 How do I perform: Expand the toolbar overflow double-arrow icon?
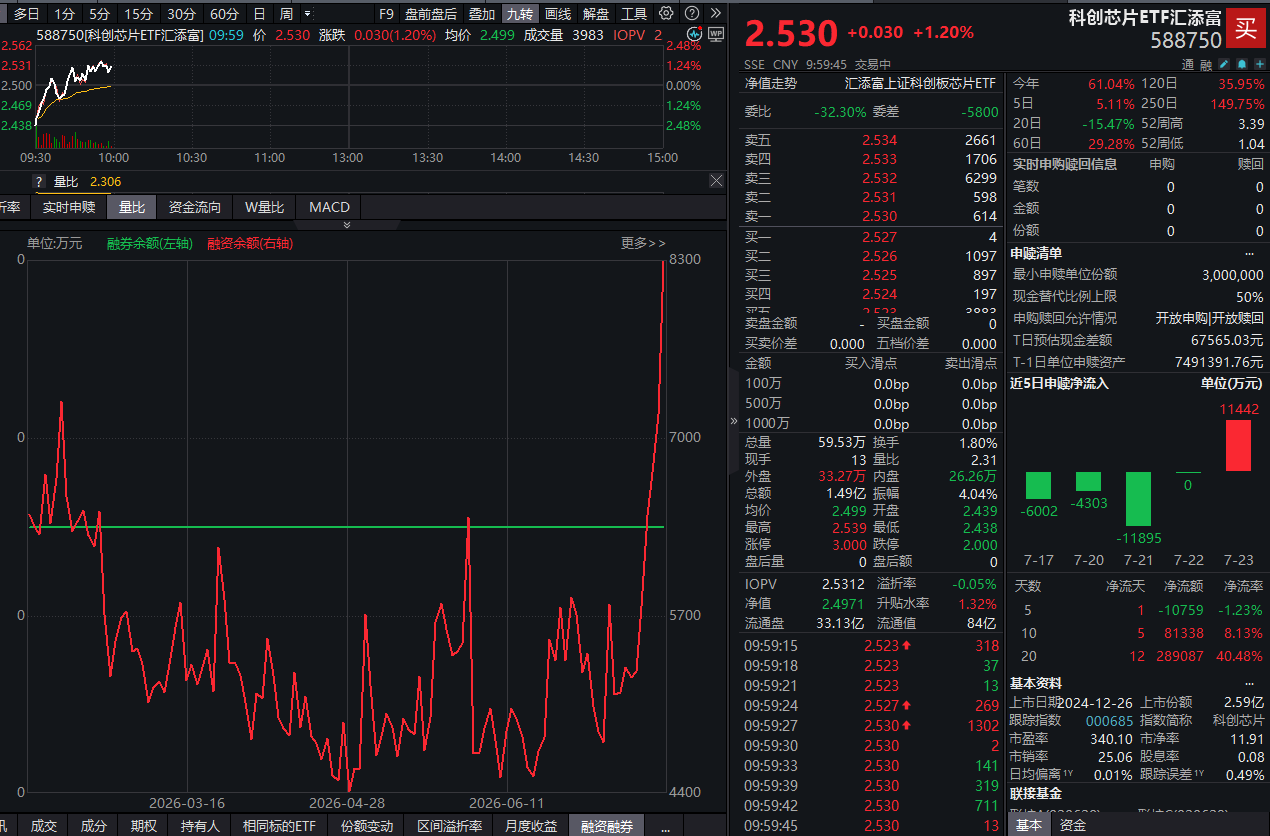[716, 13]
